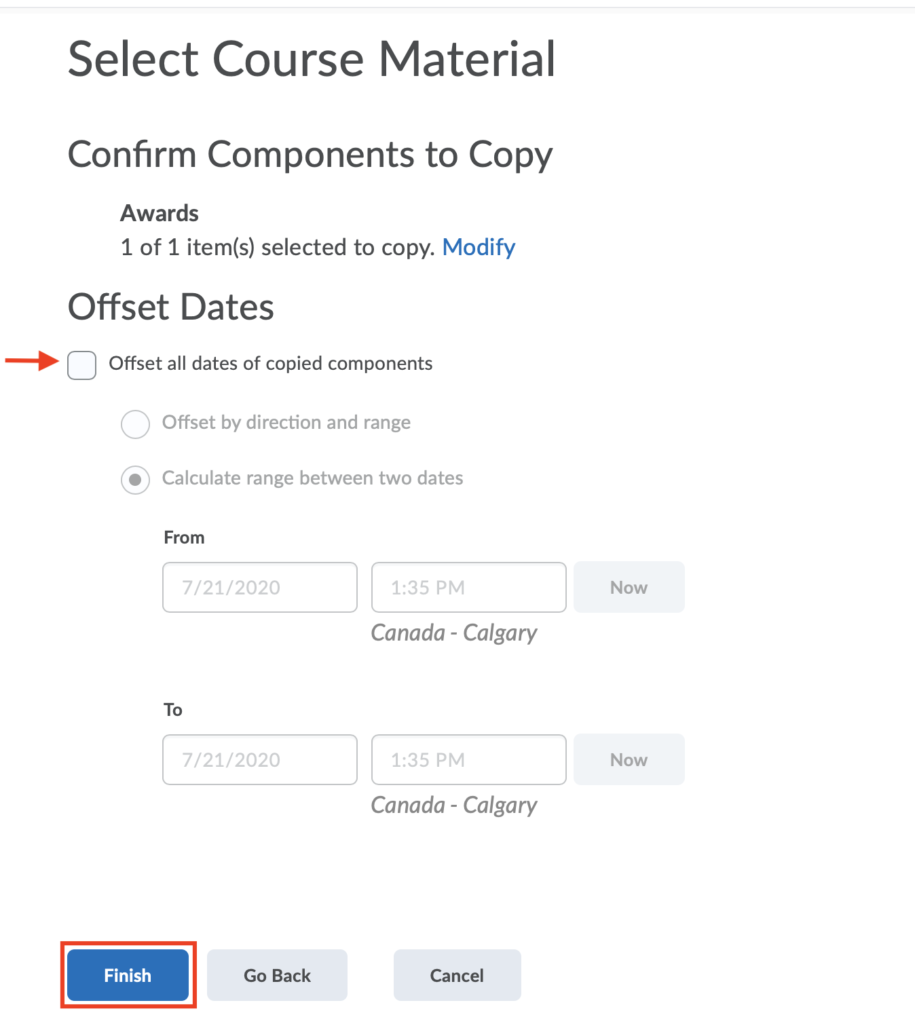Click the Select Course Material heading
The width and height of the screenshot is (915, 1024).
click(312, 59)
